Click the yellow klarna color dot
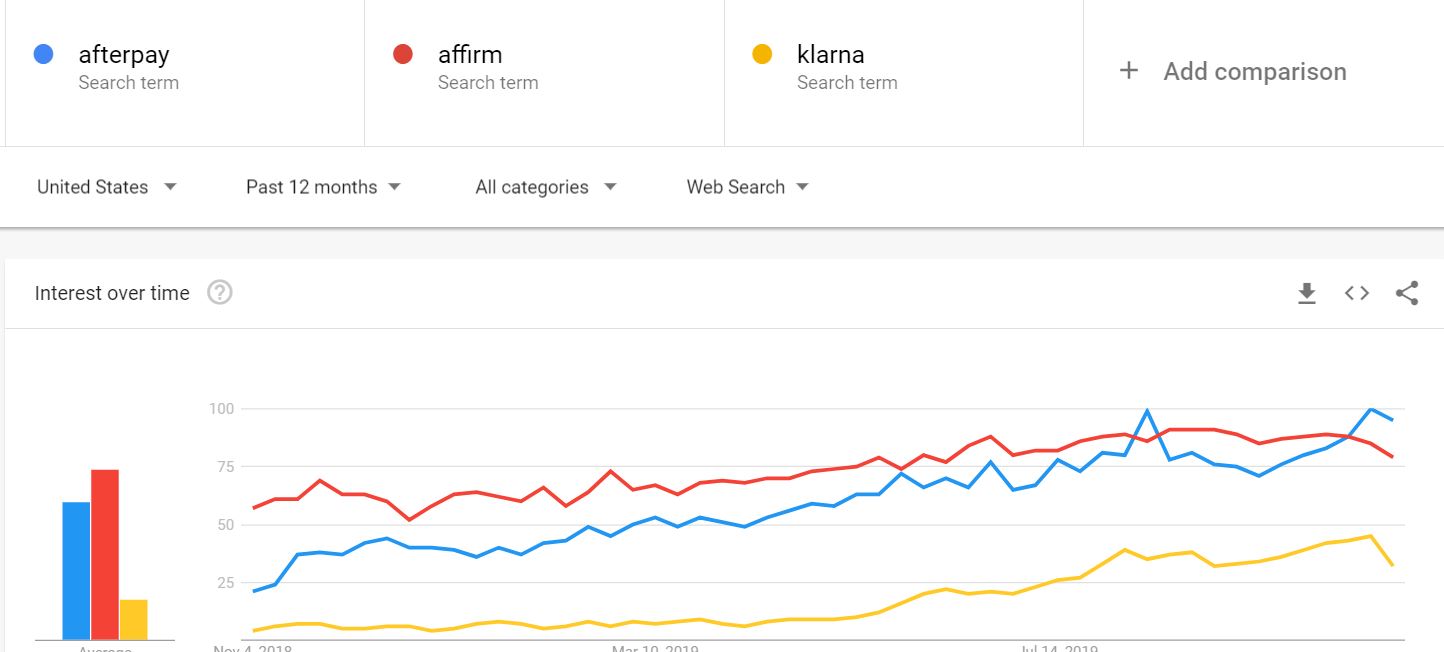 (762, 54)
